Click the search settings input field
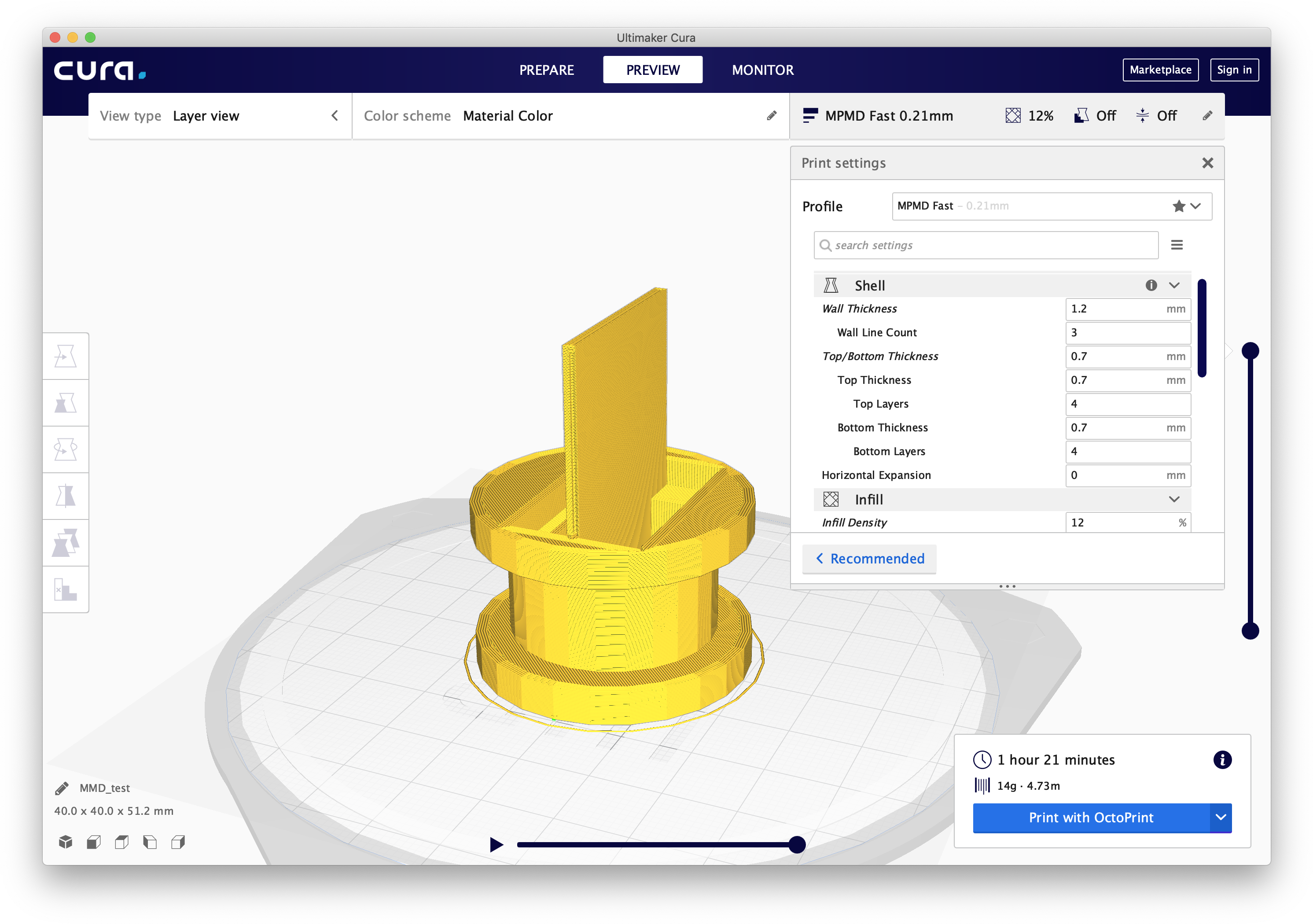The image size is (1313, 924). tap(986, 245)
